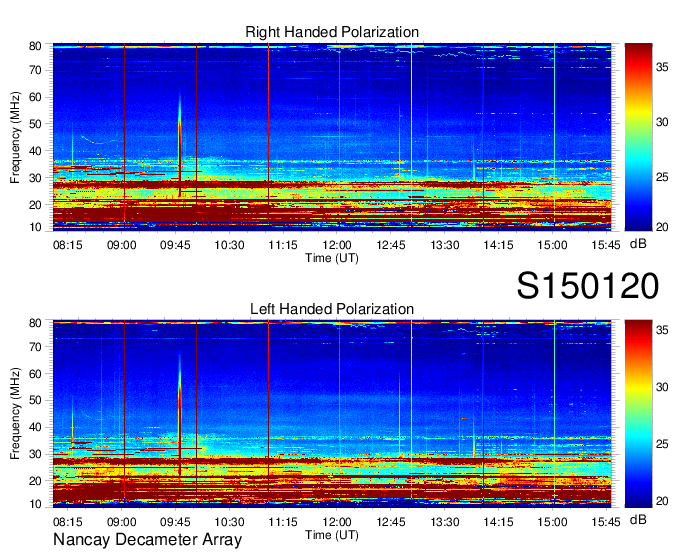Click the "11:15" tick under Right Handed plot
The width and height of the screenshot is (680, 552).
pyautogui.click(x=283, y=245)
